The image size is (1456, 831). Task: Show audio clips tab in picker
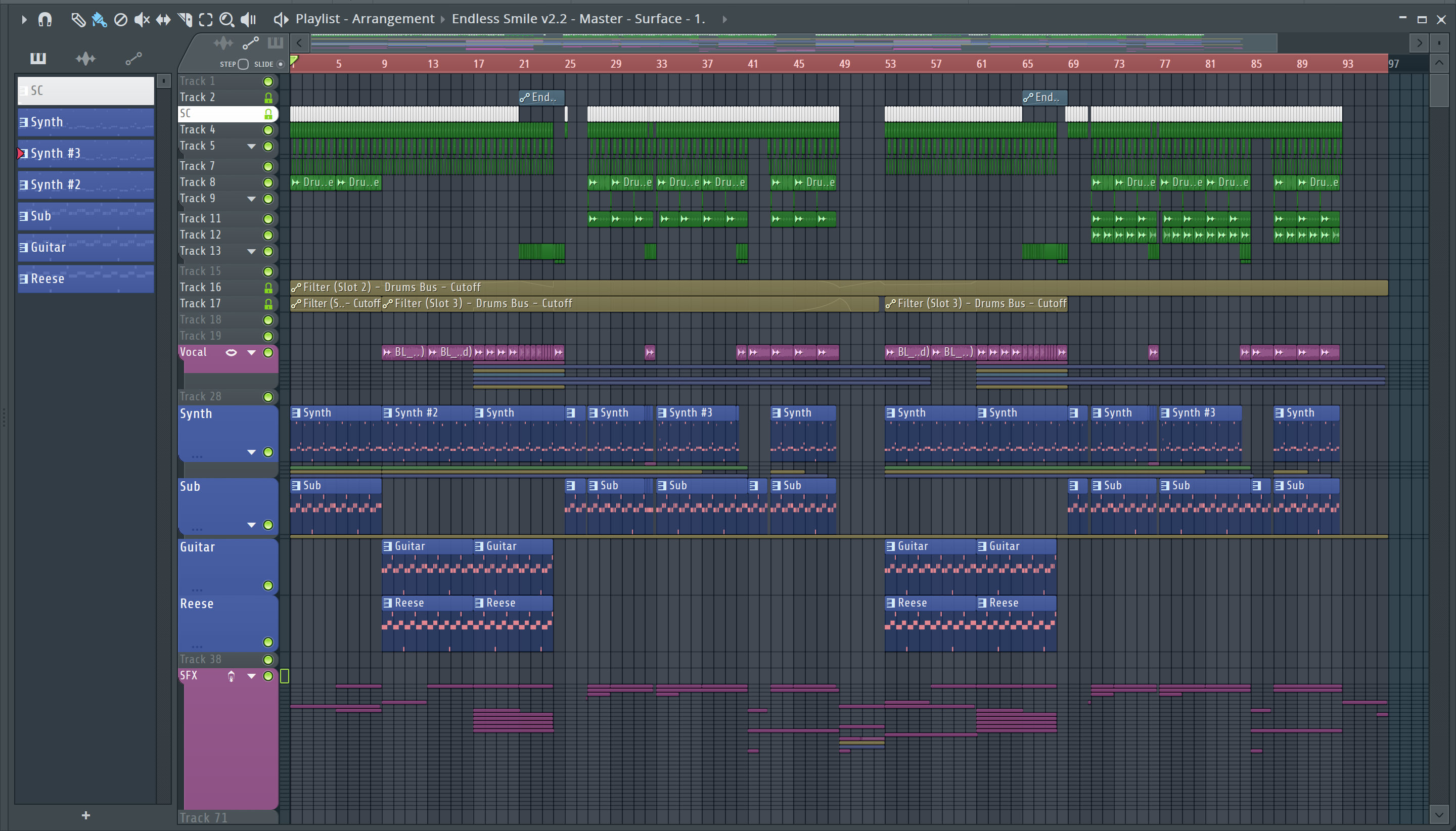[85, 58]
